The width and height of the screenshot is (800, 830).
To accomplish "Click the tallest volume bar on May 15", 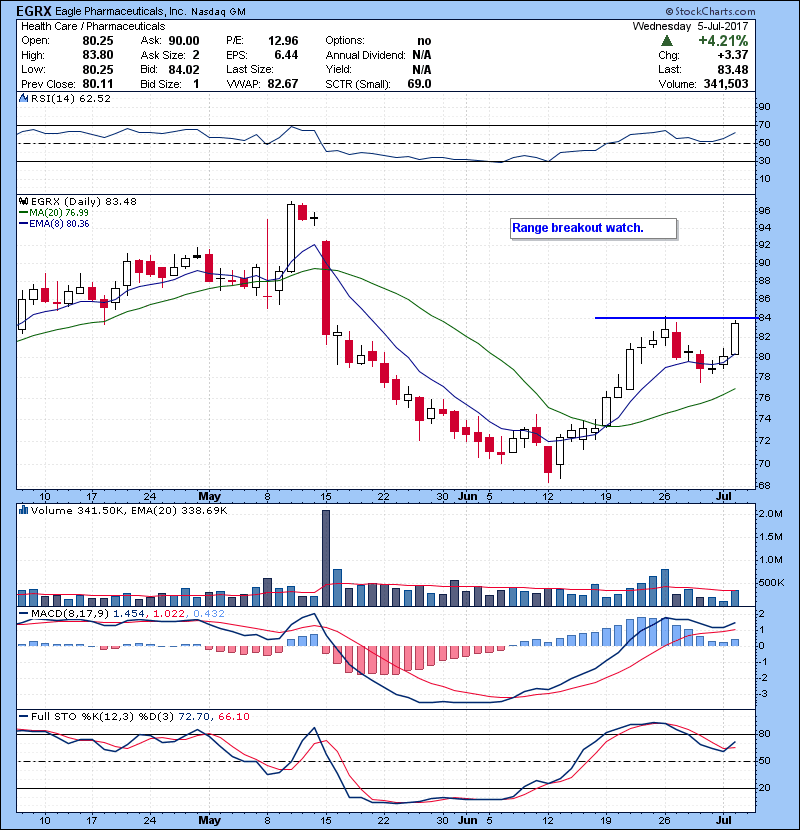I will click(326, 558).
